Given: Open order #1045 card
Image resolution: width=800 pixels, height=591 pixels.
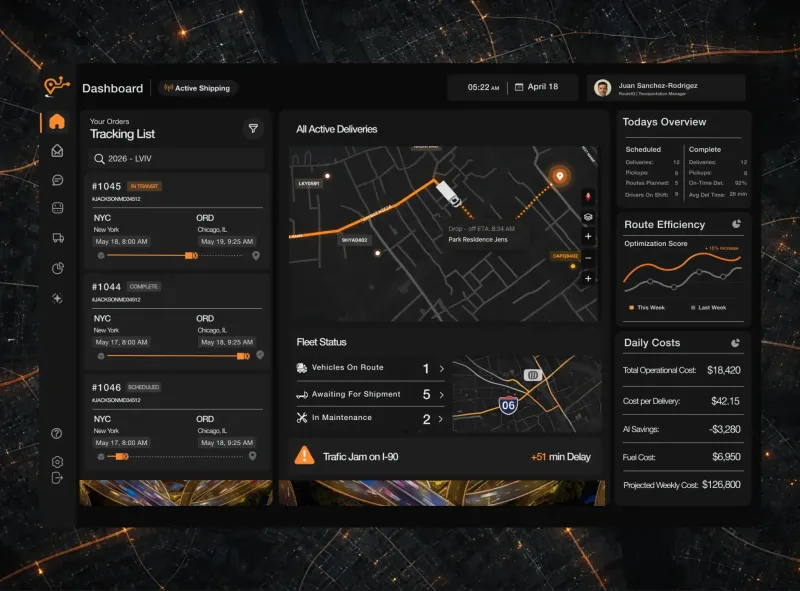Looking at the screenshot, I should (177, 220).
